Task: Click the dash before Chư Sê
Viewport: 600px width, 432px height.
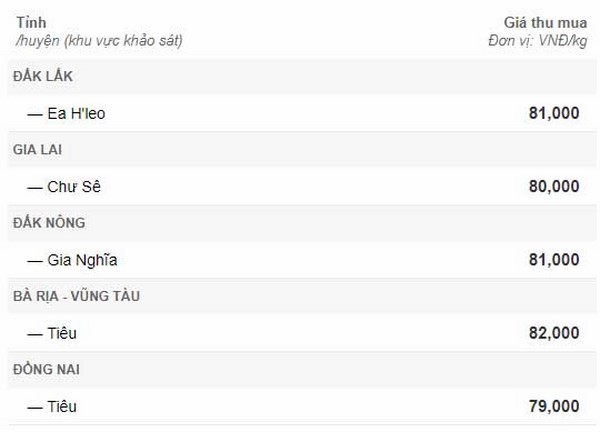Action: (34, 188)
